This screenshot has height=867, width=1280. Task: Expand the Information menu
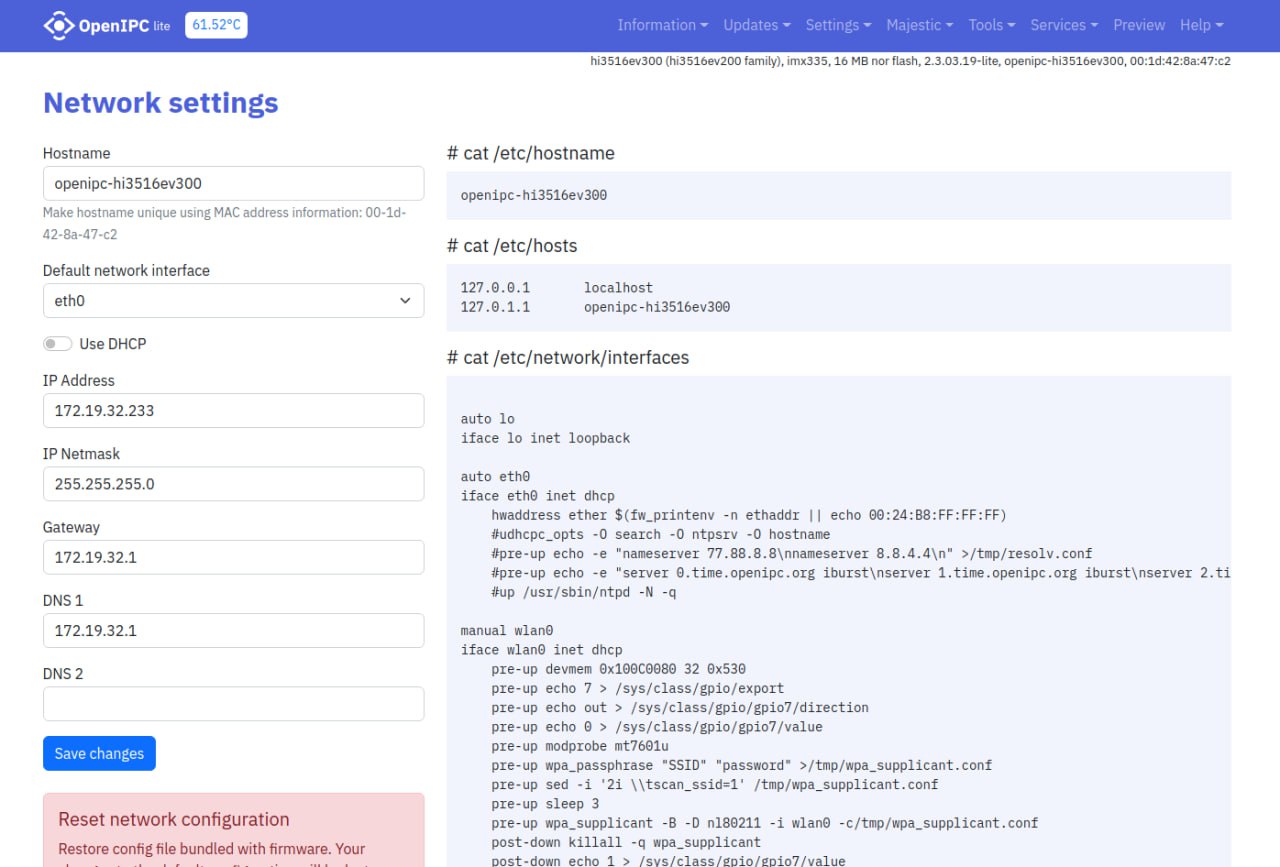tap(662, 25)
